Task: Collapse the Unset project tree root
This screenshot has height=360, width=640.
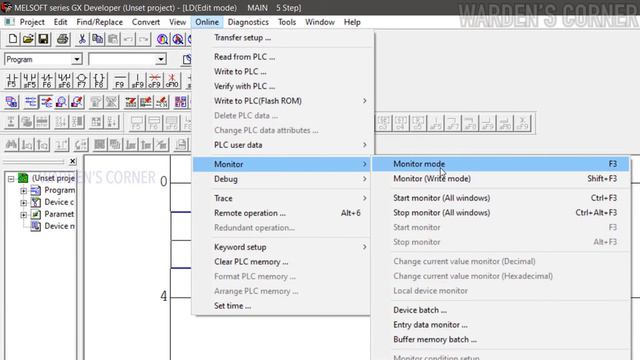Action: tap(11, 178)
